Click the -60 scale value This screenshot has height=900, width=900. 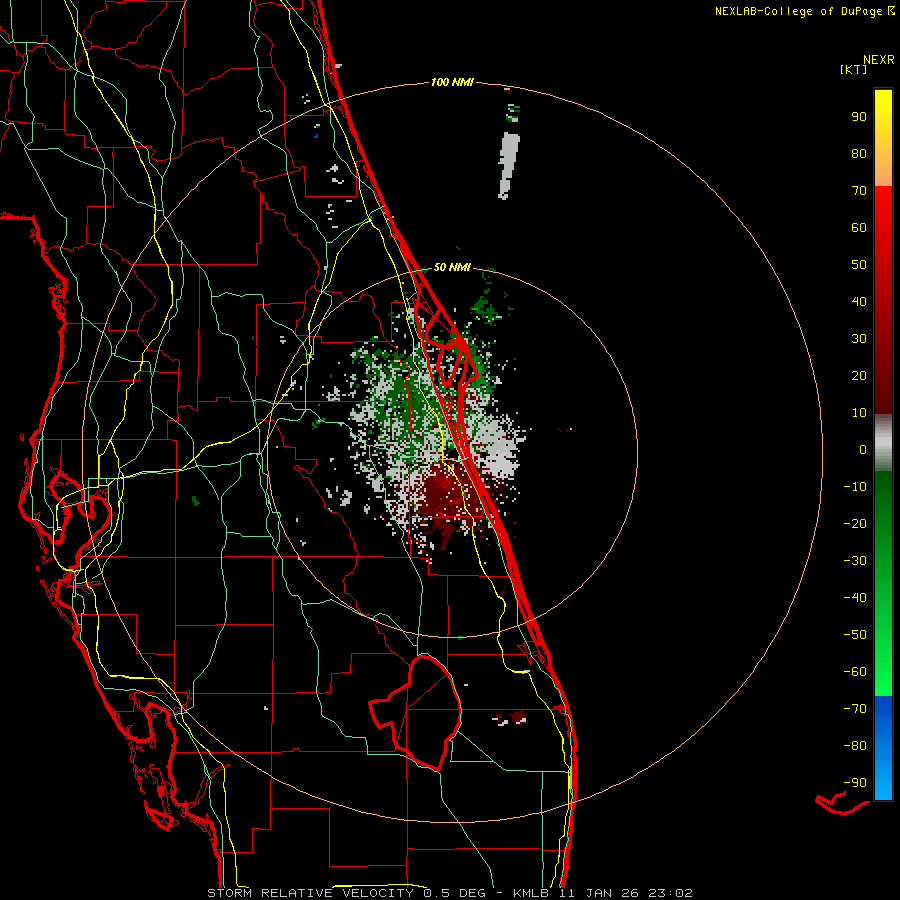(x=855, y=672)
